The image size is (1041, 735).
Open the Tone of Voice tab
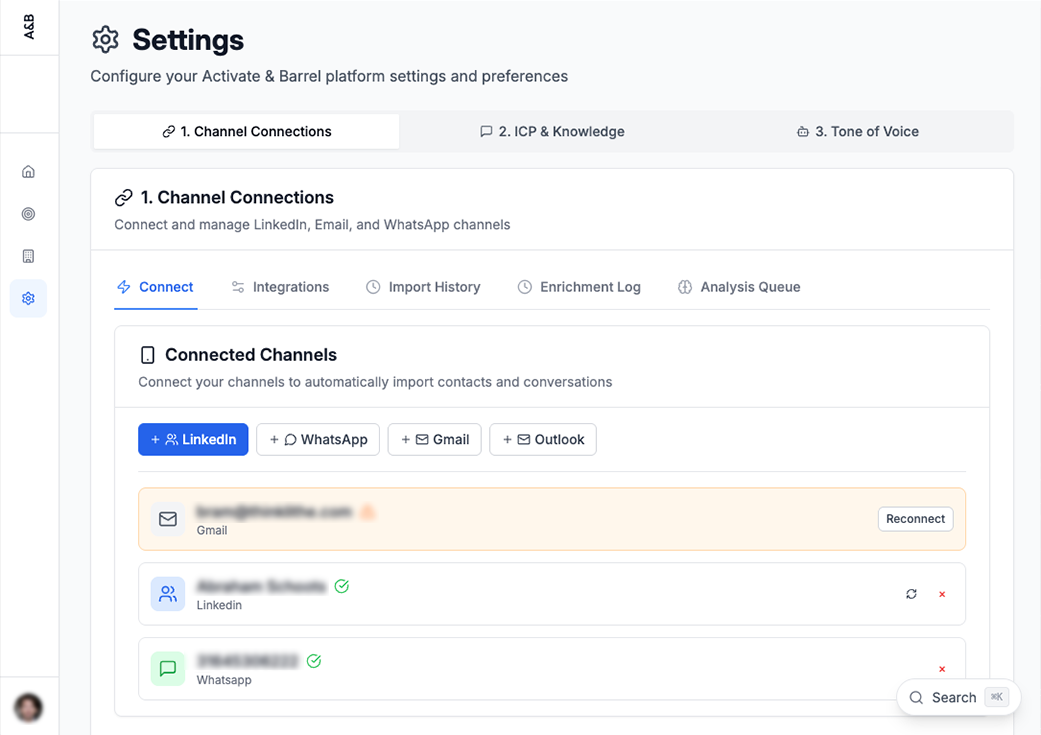tap(858, 131)
